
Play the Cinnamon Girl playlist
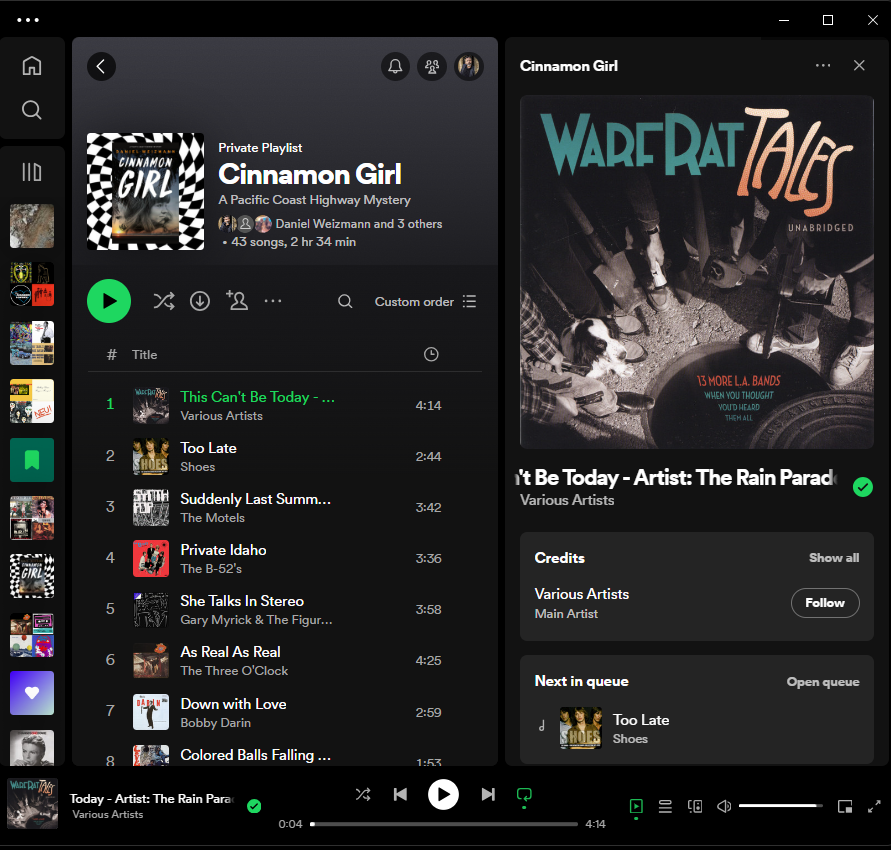coord(109,301)
